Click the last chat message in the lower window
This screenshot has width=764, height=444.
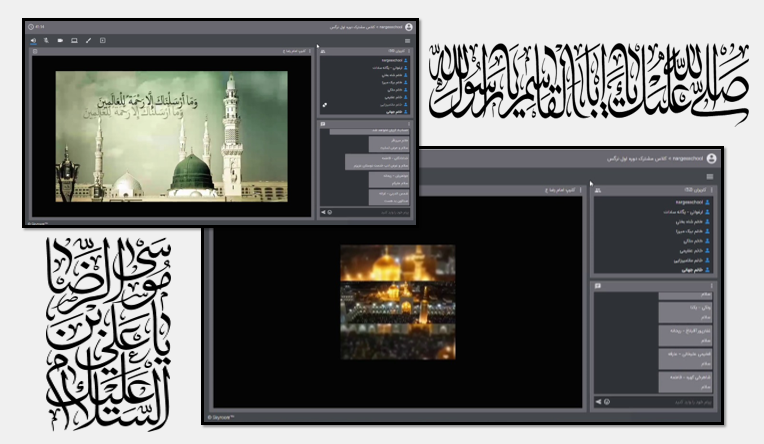pos(686,382)
